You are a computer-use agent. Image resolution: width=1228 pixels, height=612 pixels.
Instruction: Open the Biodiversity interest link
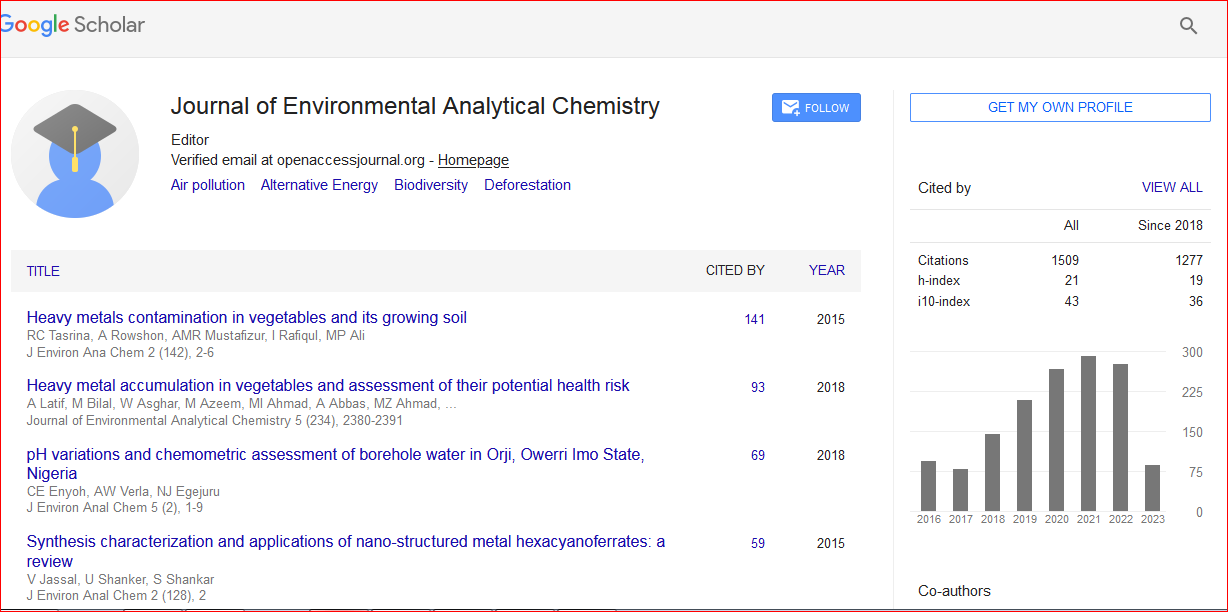[x=431, y=185]
